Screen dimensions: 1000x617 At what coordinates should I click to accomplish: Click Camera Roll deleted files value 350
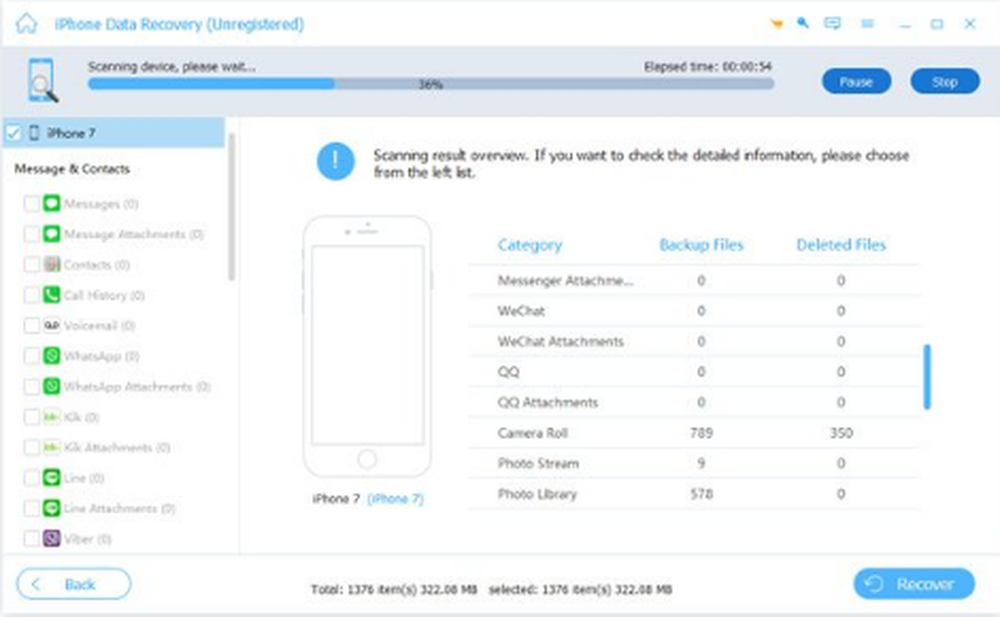click(841, 433)
